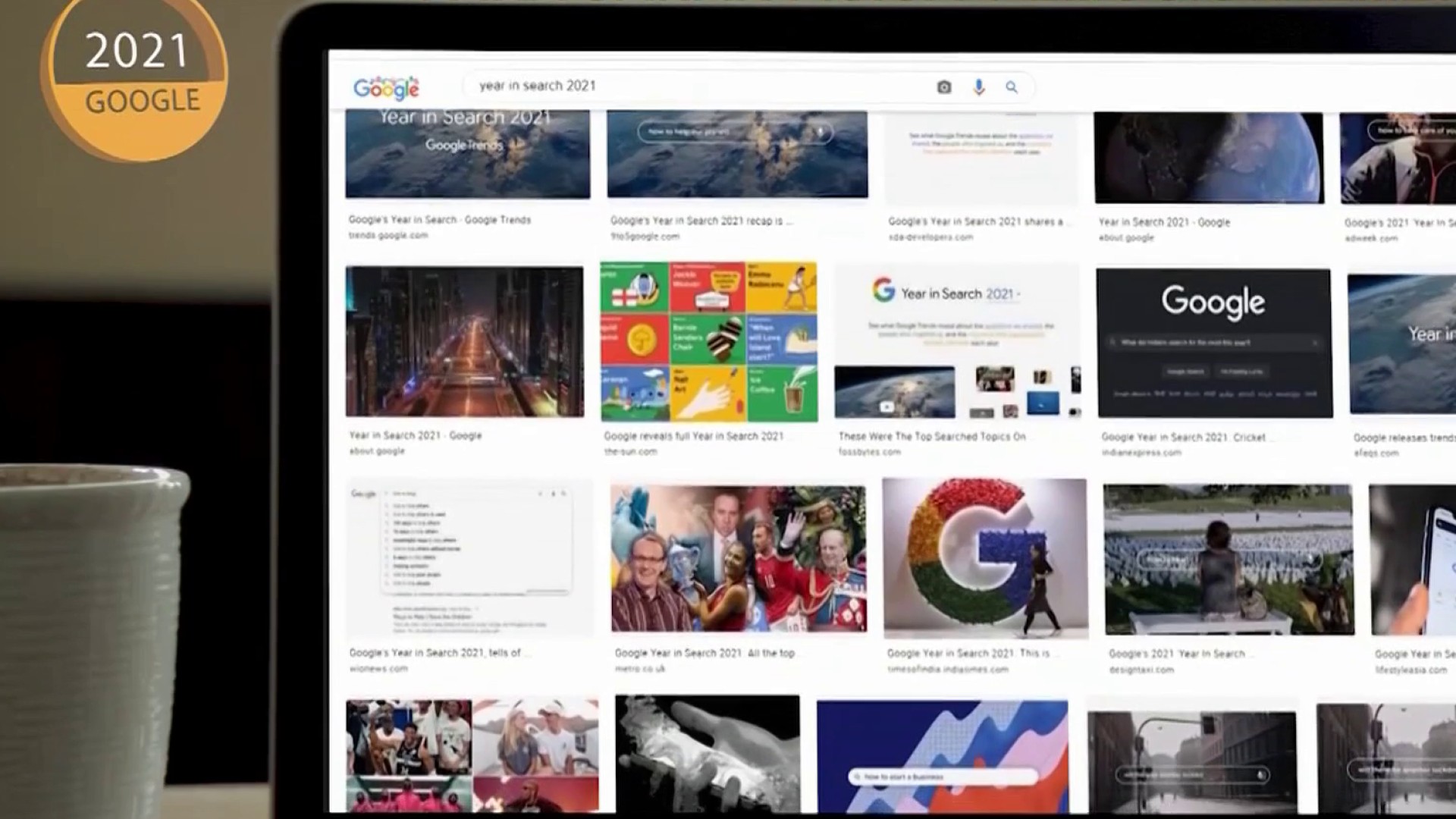Click source text 'trends.google.com'
Image resolution: width=1456 pixels, height=819 pixels.
[388, 236]
